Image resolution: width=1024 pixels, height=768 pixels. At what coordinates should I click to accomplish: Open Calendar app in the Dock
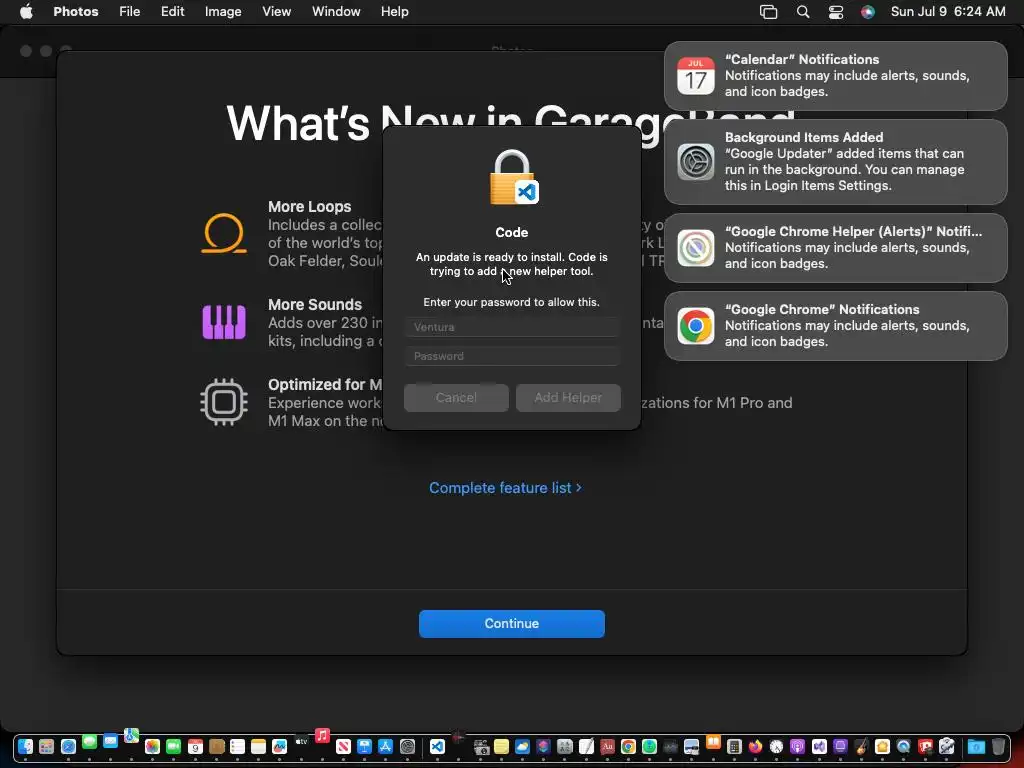pyautogui.click(x=195, y=746)
